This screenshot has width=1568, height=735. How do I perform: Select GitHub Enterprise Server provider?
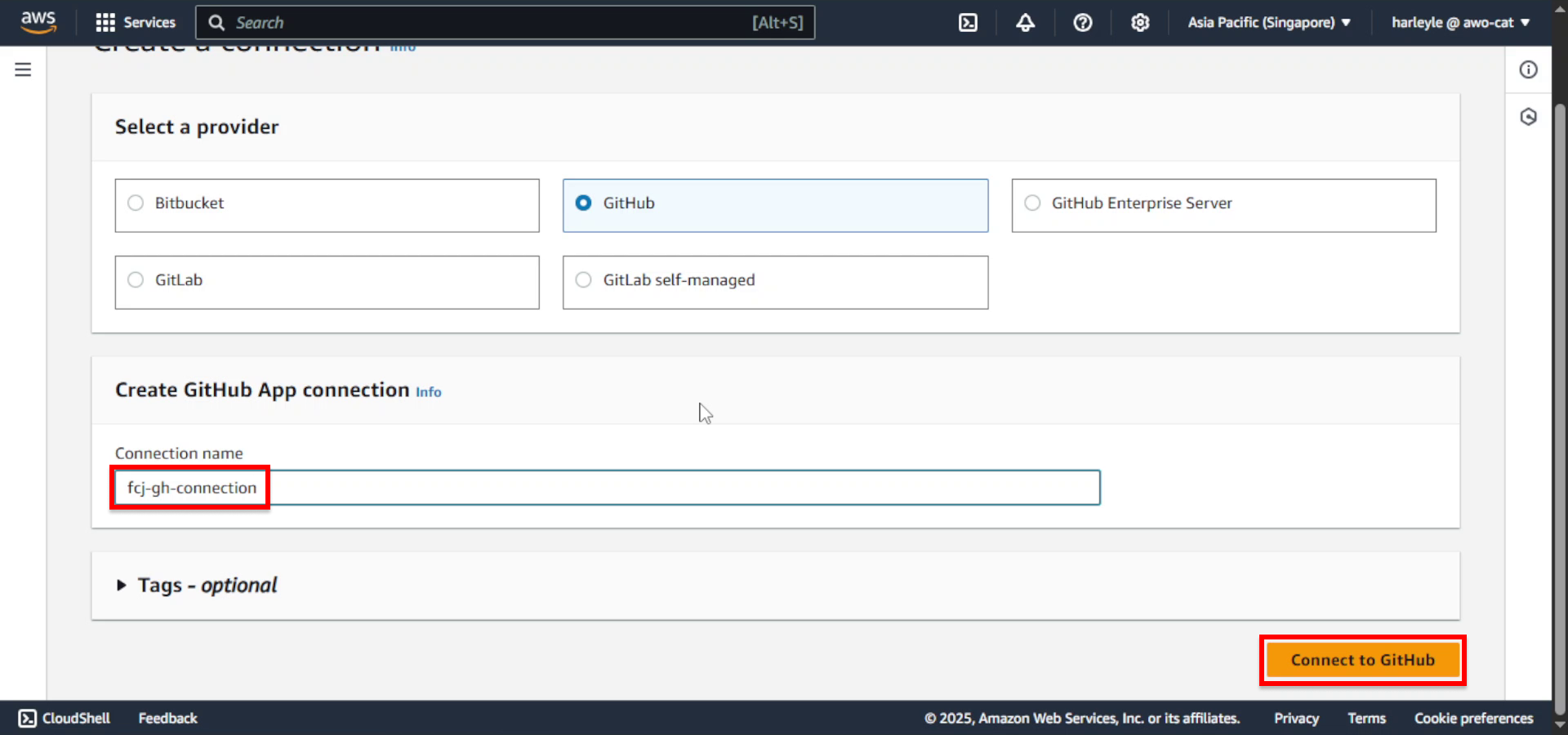click(1223, 205)
